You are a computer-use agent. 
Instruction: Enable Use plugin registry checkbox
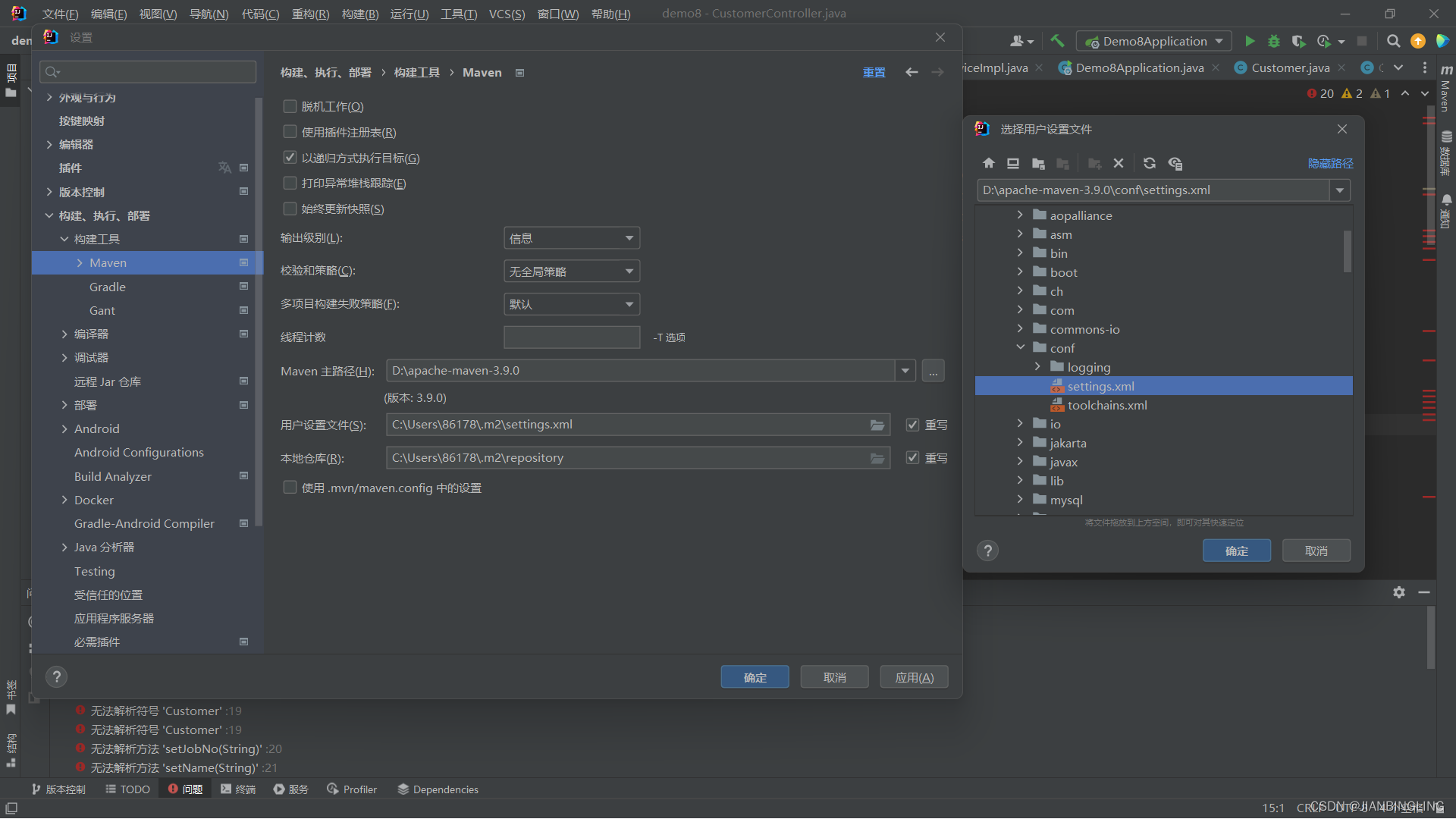pos(290,132)
